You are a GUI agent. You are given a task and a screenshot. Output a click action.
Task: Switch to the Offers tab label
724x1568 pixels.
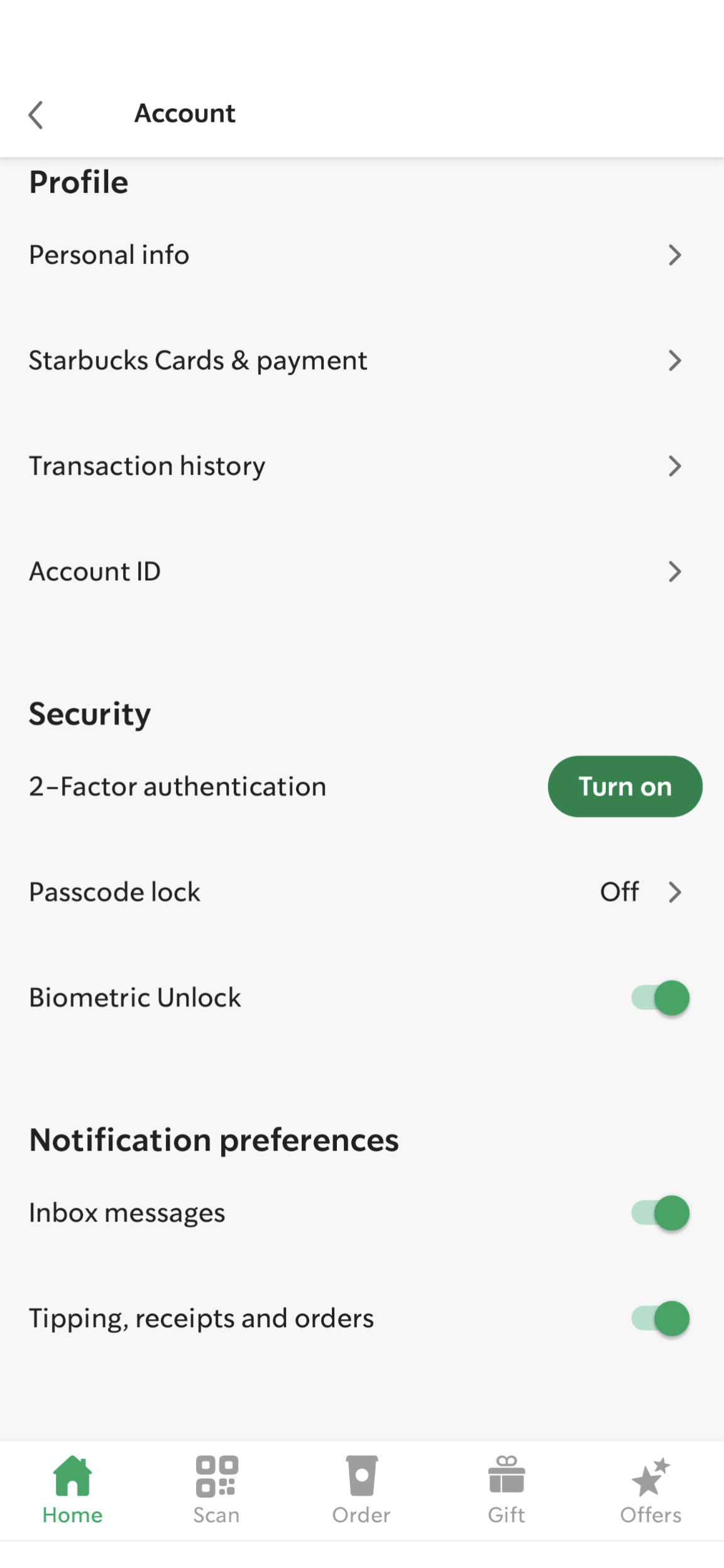tap(651, 1515)
